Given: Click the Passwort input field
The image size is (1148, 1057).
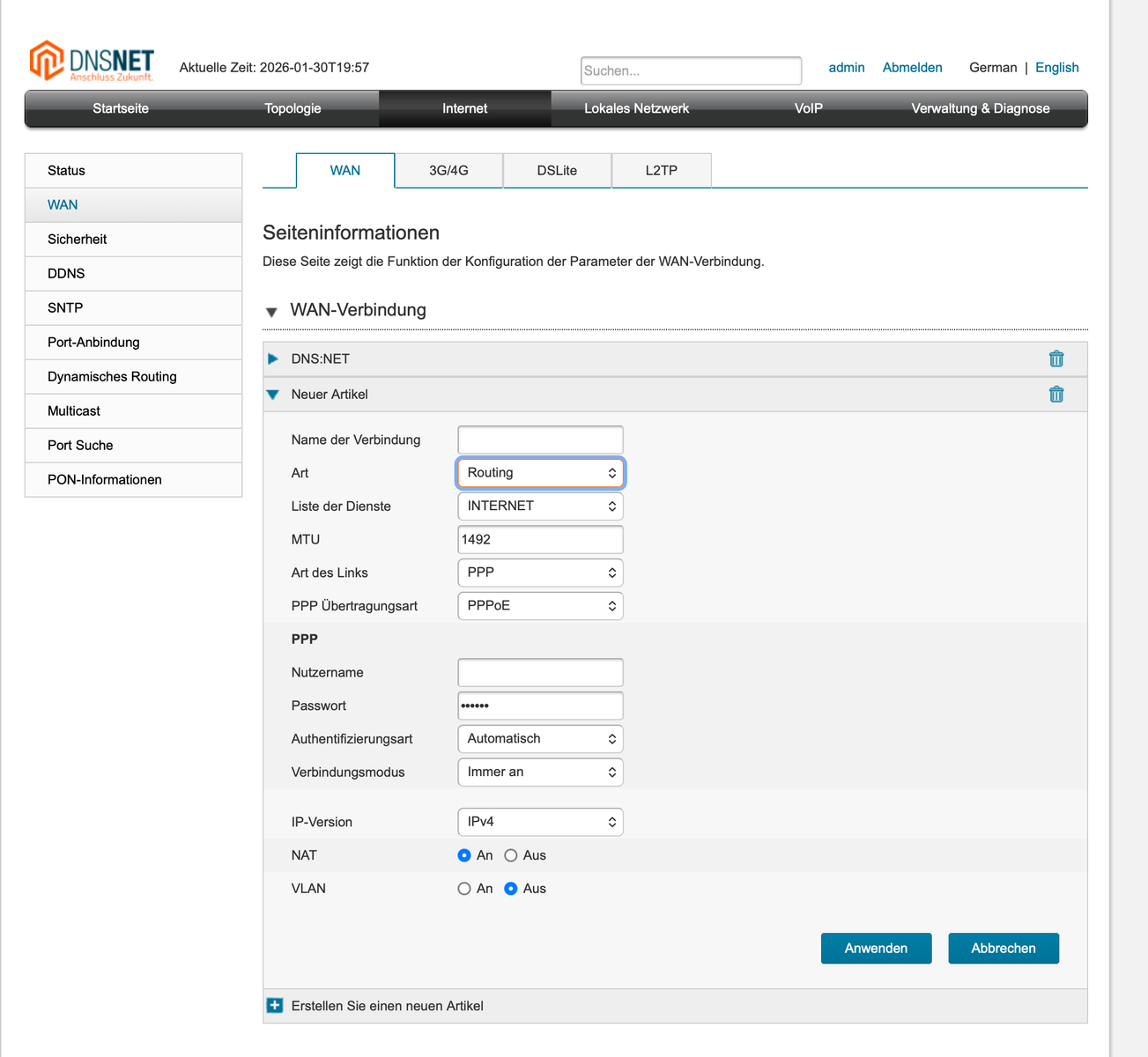Looking at the screenshot, I should pyautogui.click(x=540, y=706).
